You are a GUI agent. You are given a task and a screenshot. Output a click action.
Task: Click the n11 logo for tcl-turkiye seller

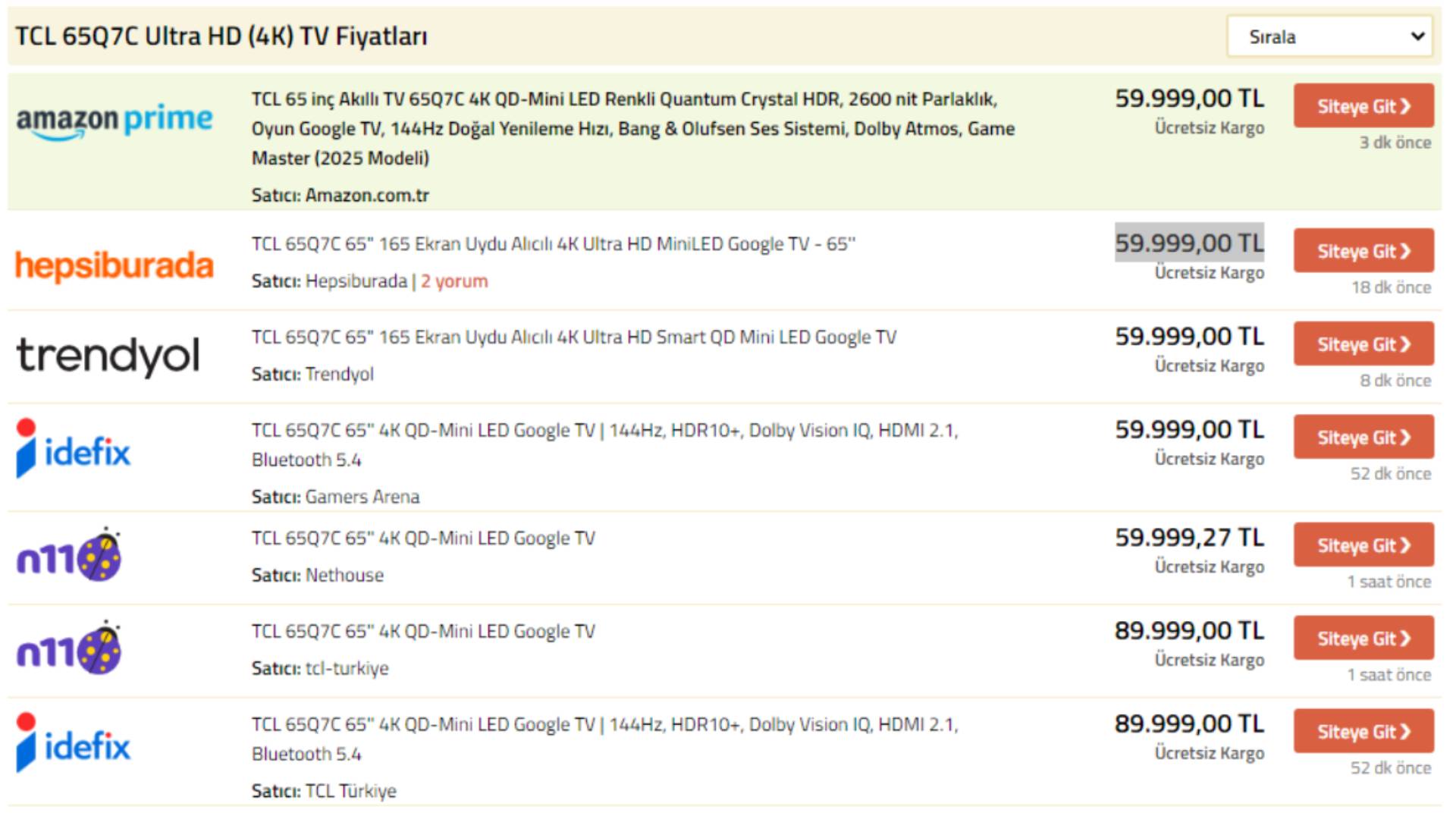pyautogui.click(x=69, y=649)
